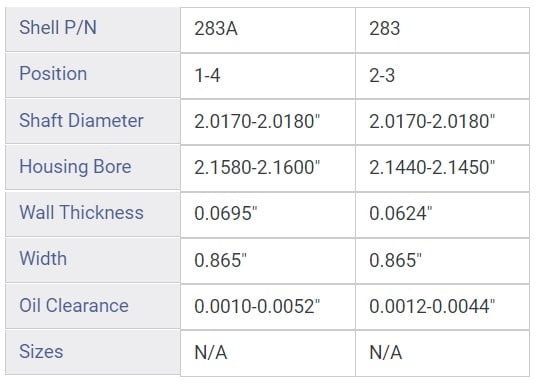The image size is (537, 385).
Task: Select the 2-3 position value
Action: point(442,76)
